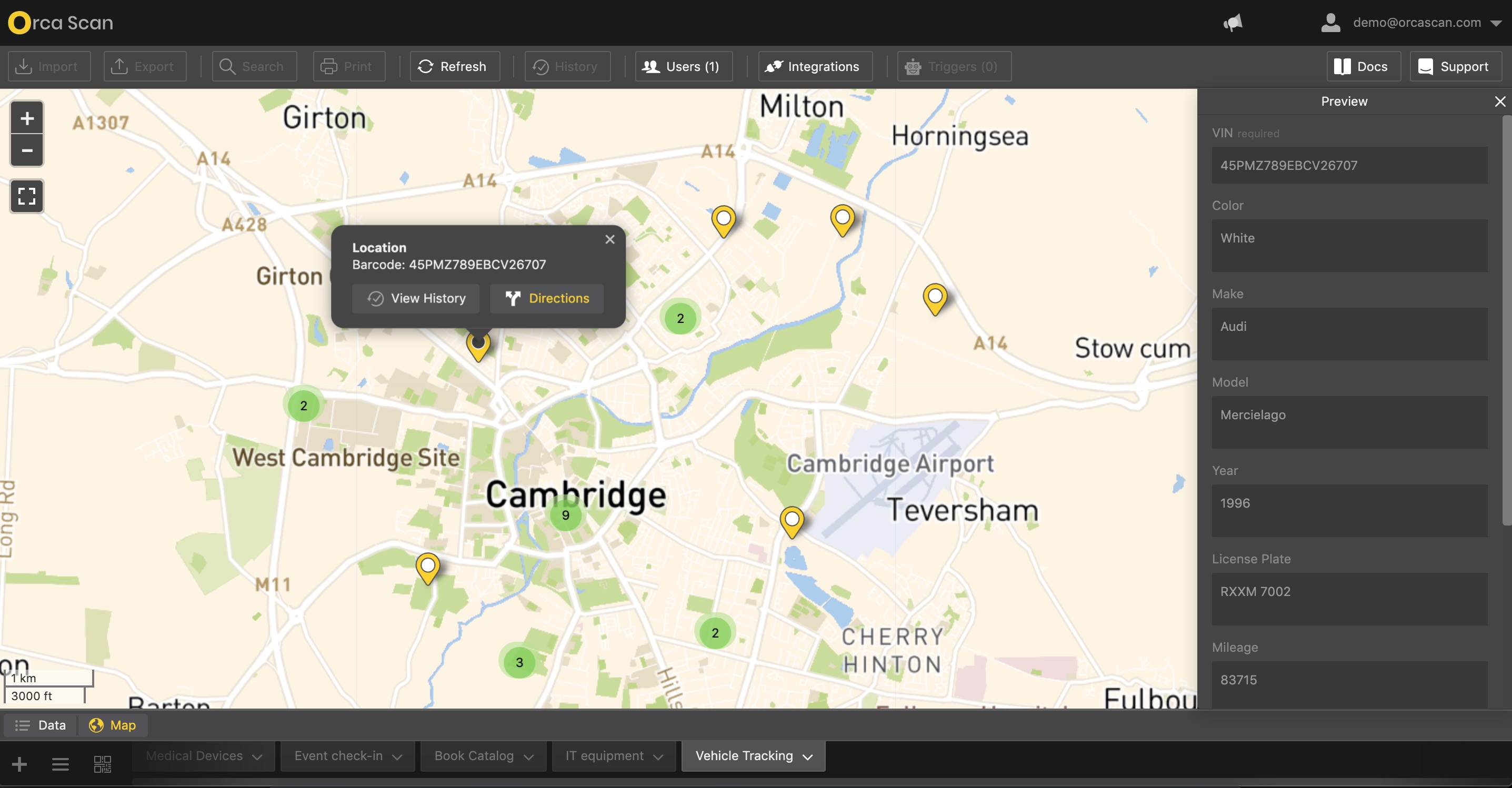The image size is (1512, 788).
Task: Expand Vehicle Tracking sheet dropdown arrow
Action: point(808,757)
